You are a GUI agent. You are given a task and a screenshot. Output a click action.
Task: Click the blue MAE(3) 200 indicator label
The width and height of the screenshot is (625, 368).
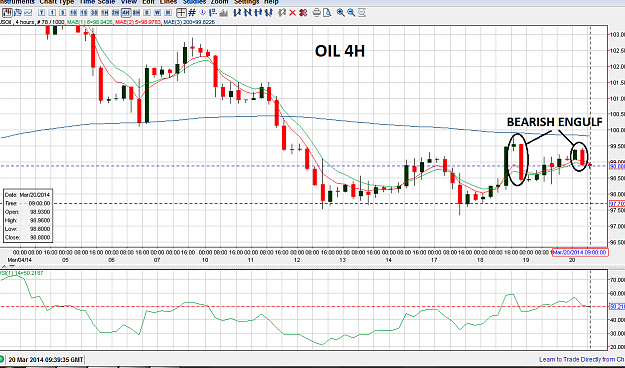click(x=189, y=22)
